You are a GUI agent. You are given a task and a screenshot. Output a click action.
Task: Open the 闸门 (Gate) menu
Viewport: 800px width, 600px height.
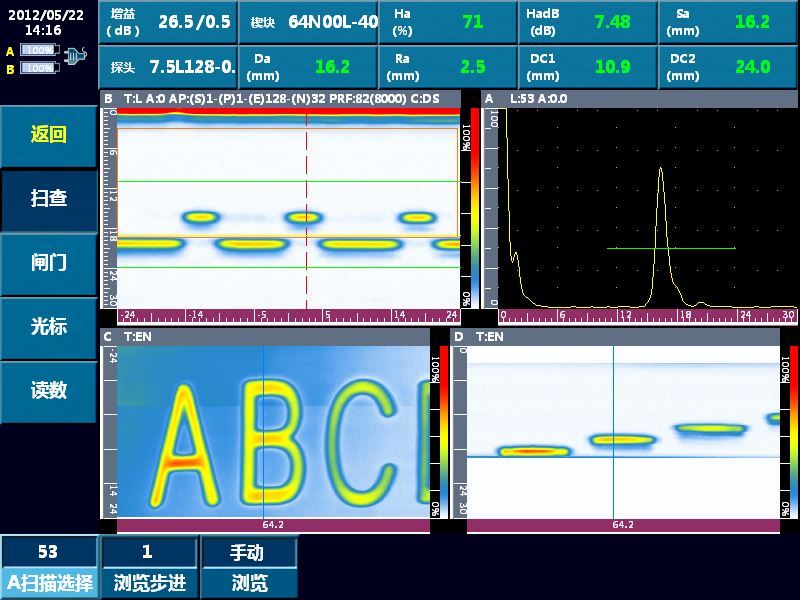48,263
